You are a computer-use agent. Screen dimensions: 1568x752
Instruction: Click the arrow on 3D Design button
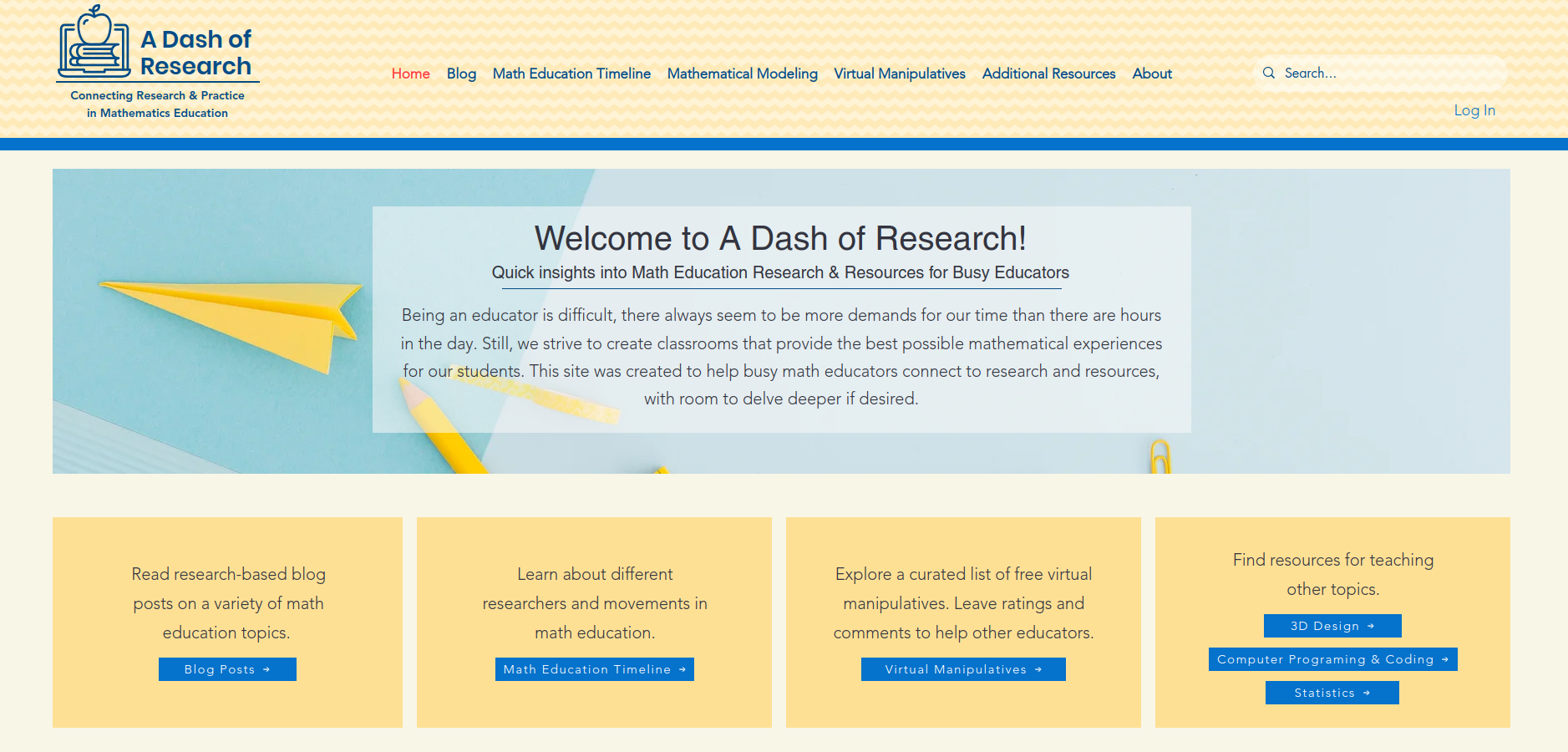tap(1373, 626)
